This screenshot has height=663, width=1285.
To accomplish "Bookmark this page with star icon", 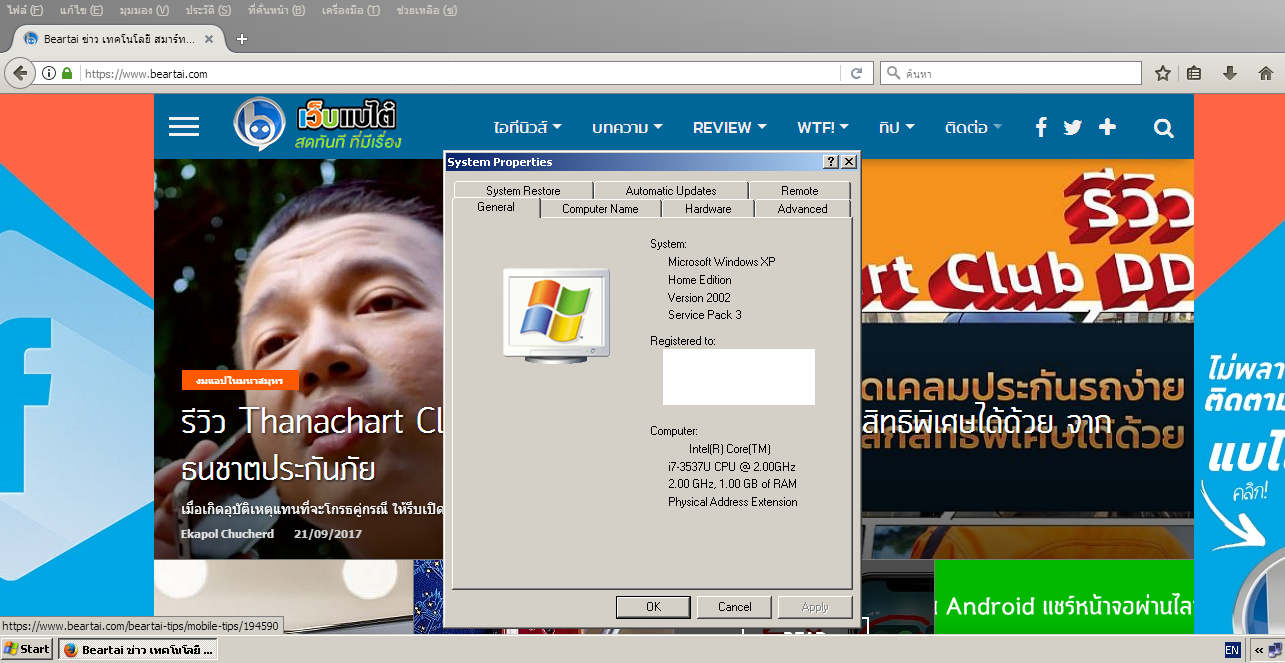I will click(1163, 73).
